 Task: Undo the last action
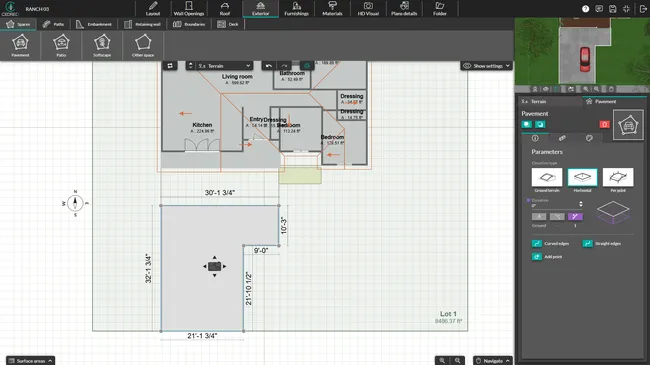[x=269, y=66]
